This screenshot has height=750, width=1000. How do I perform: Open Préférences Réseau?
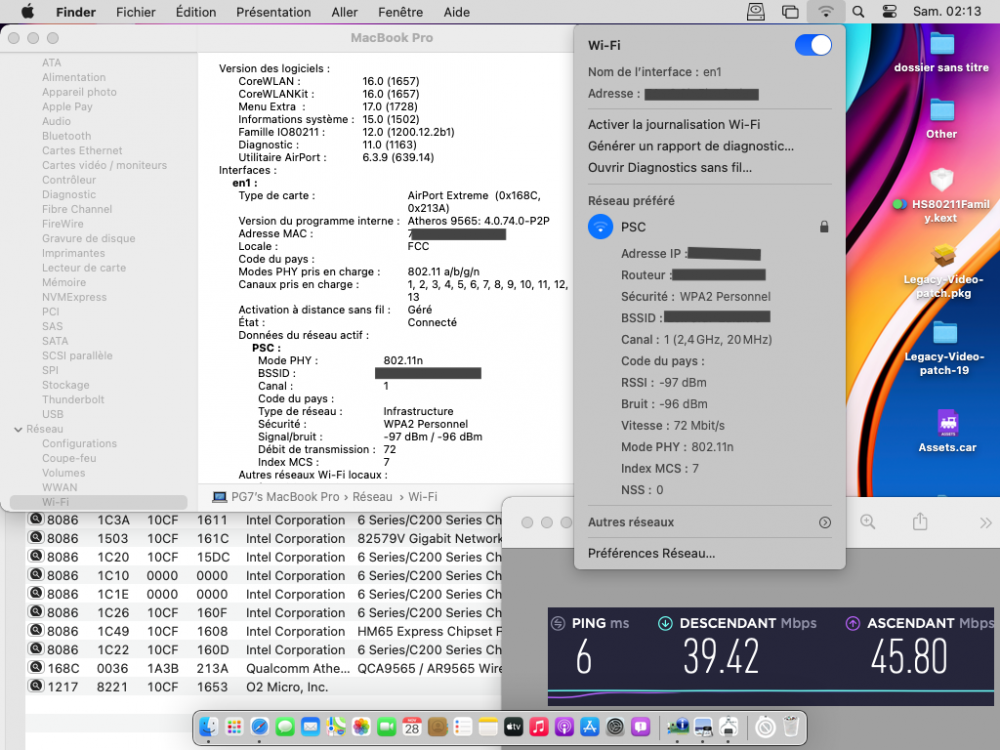coord(651,553)
